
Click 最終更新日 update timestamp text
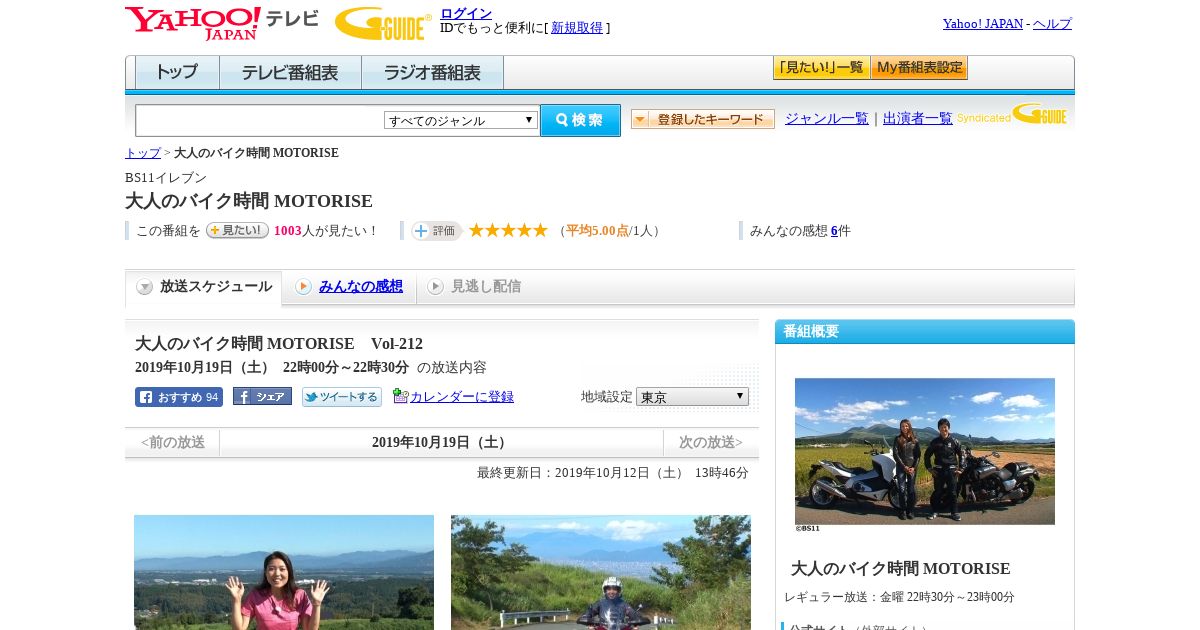[613, 473]
